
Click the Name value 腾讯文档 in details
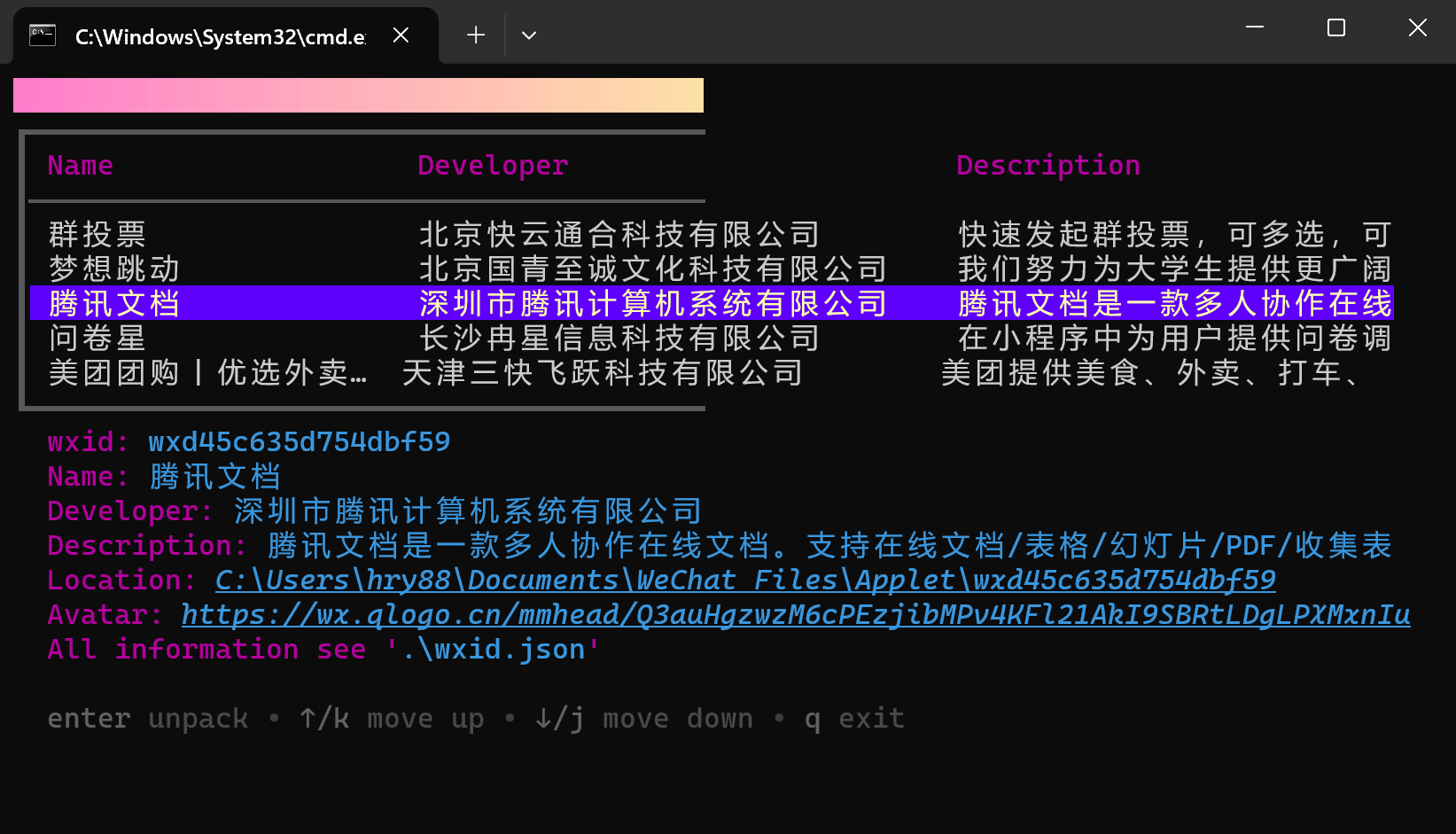click(x=215, y=477)
